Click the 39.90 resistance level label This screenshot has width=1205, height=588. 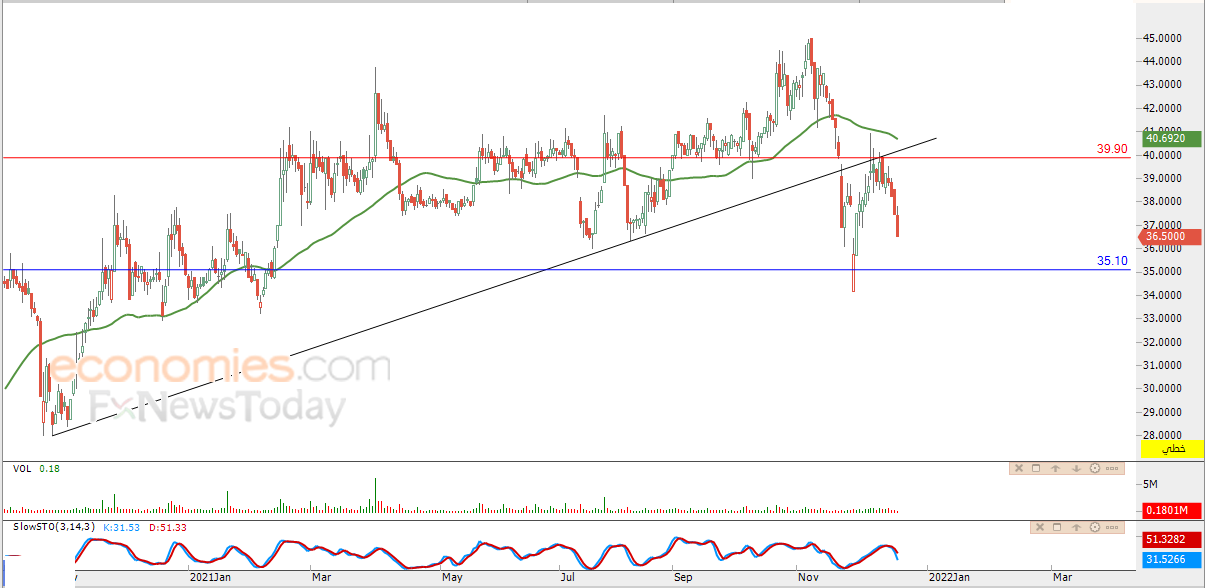coord(1112,148)
